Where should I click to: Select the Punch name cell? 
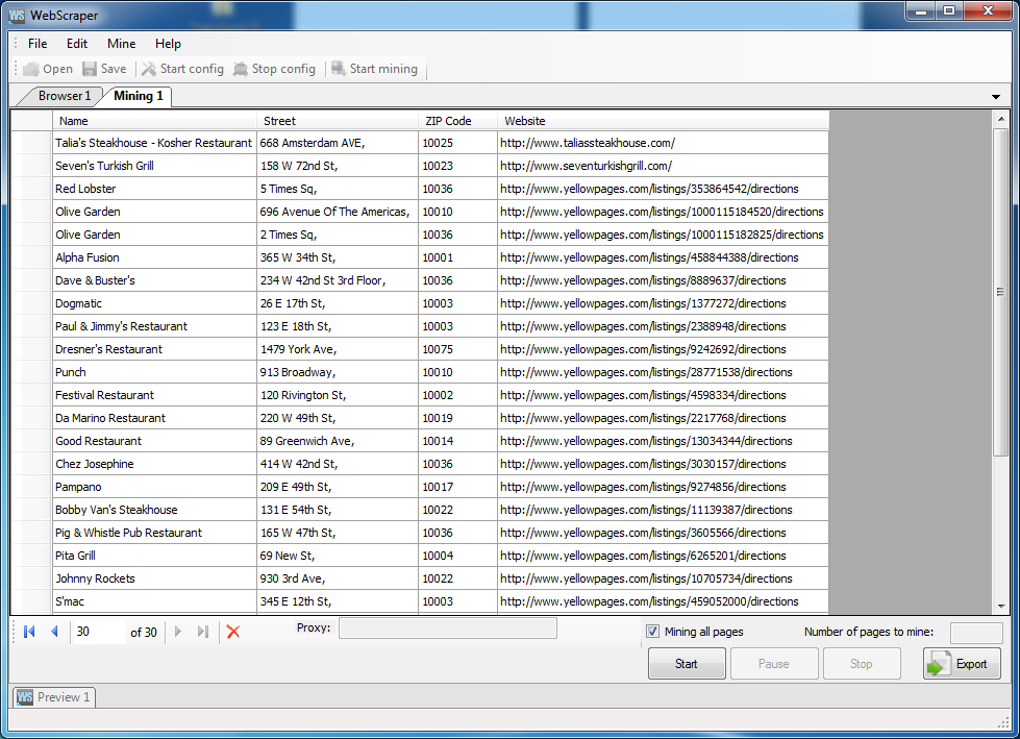tap(154, 372)
